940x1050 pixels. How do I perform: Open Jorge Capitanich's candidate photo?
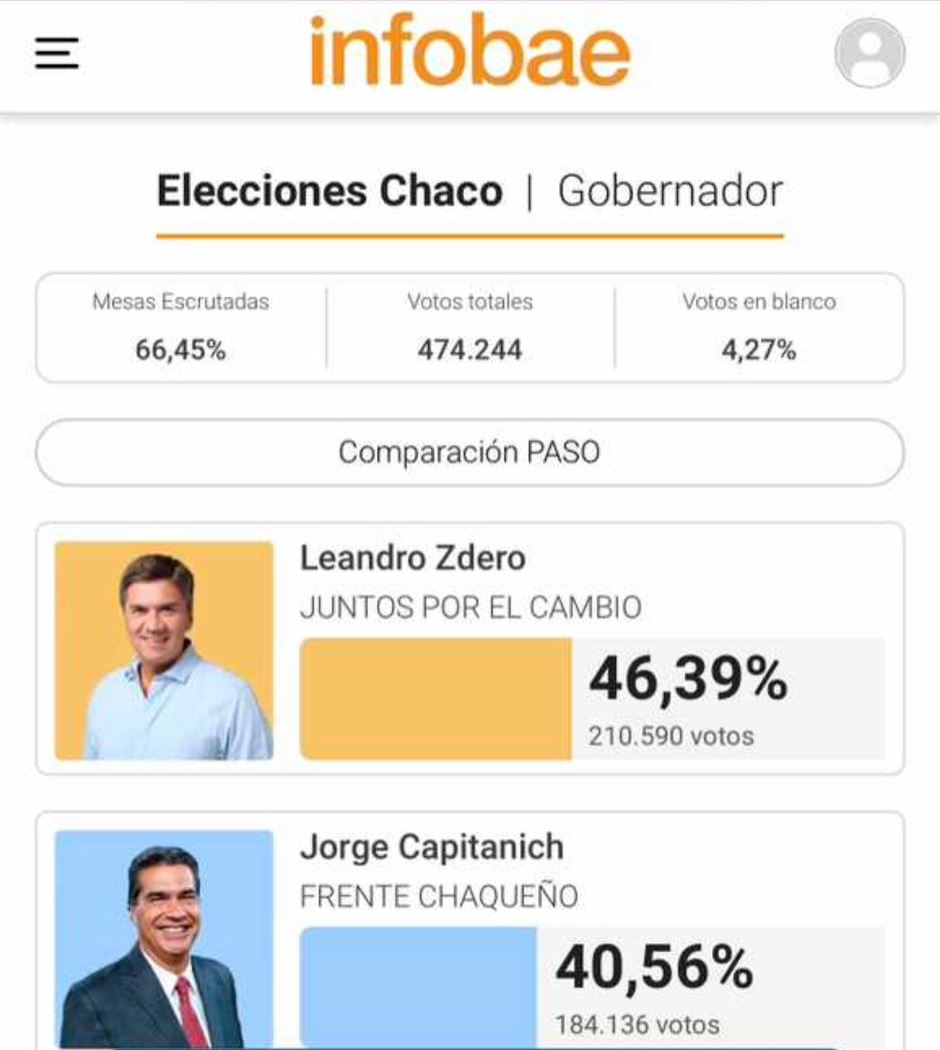[164, 938]
